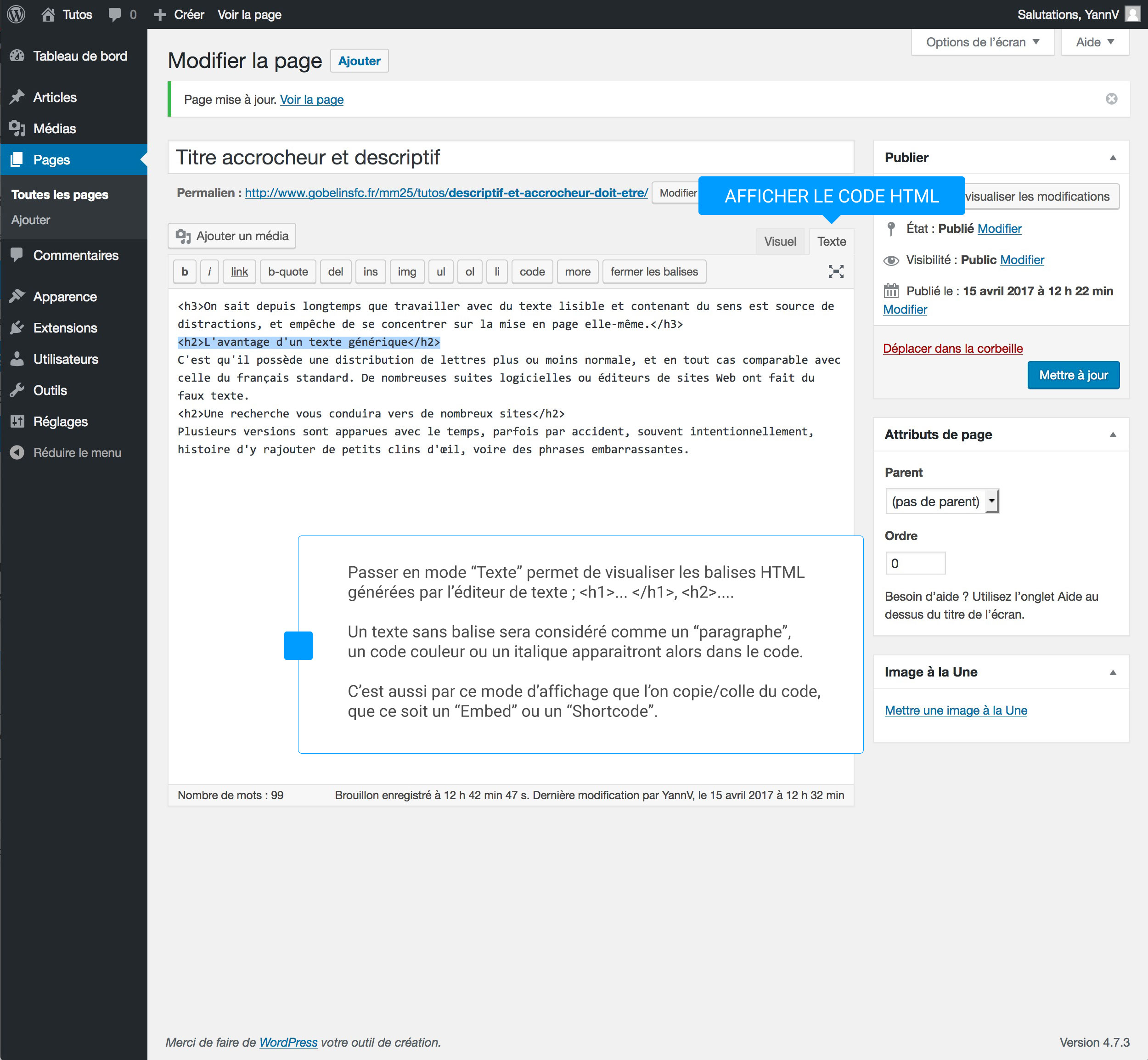1148x1060 pixels.
Task: Insert code tag from toolbar
Action: [x=532, y=272]
